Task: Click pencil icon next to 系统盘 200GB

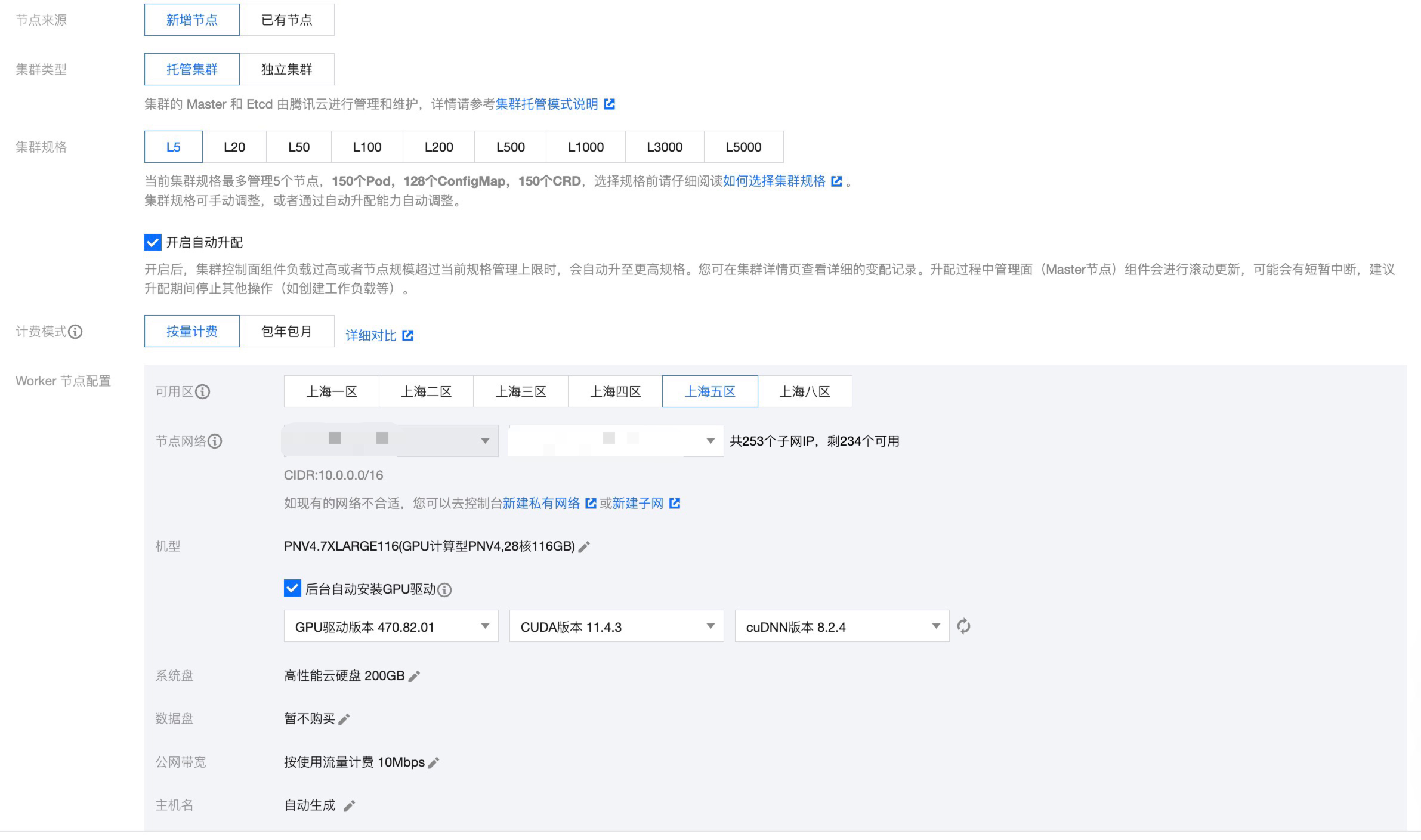Action: tap(414, 676)
